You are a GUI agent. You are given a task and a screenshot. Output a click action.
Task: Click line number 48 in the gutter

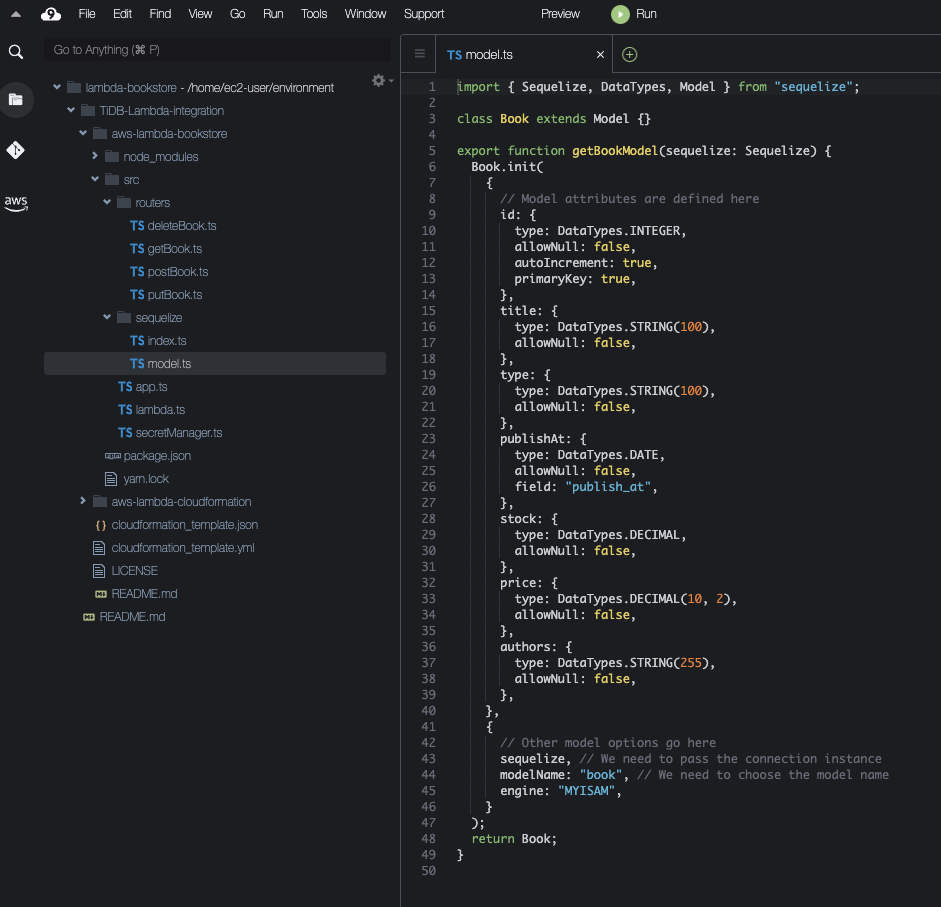pyautogui.click(x=428, y=839)
